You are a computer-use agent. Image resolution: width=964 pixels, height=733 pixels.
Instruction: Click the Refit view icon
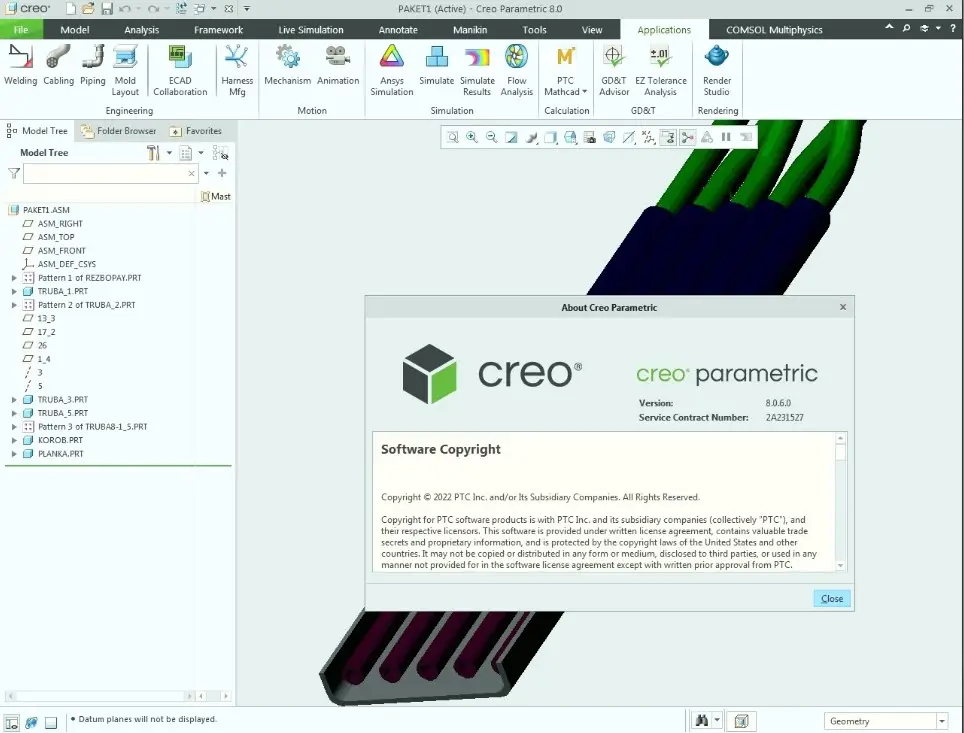coord(452,137)
